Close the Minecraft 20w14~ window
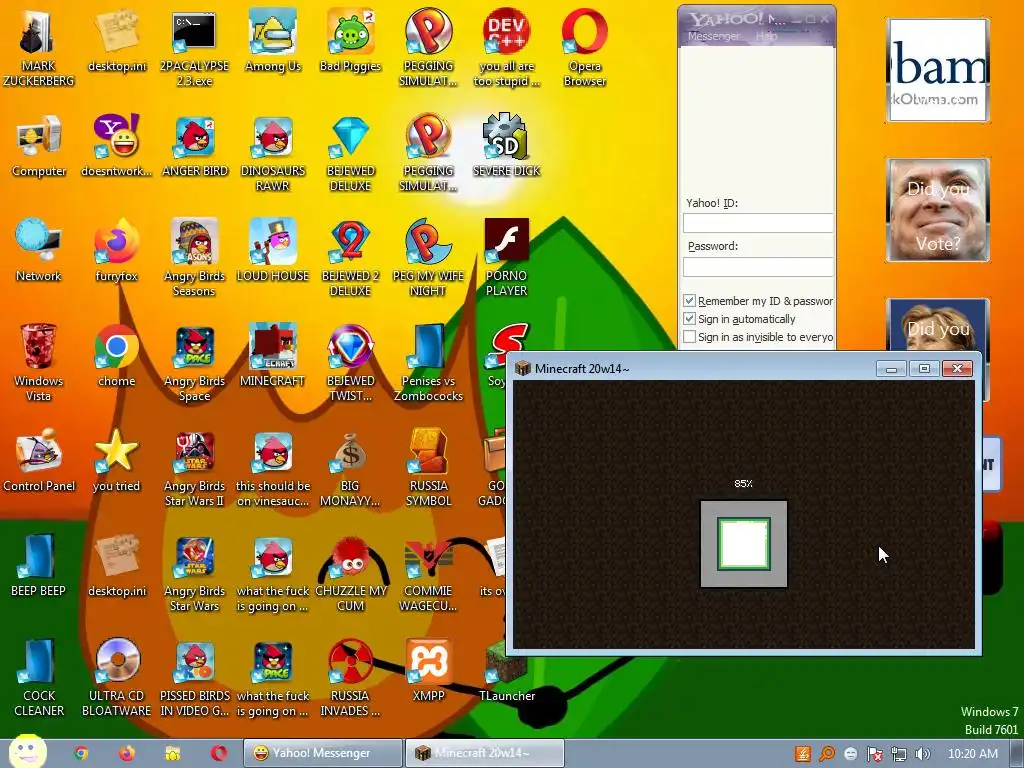The width and height of the screenshot is (1024, 768). 957,369
